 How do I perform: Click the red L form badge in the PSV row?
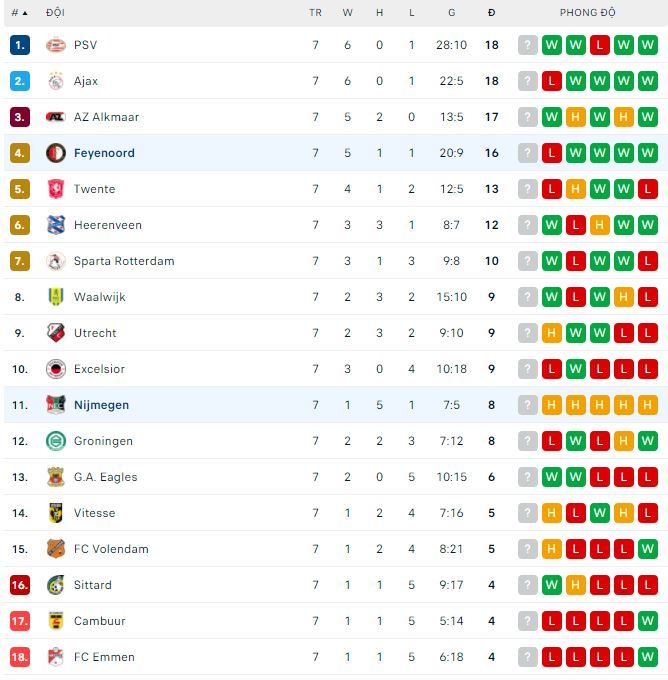600,45
